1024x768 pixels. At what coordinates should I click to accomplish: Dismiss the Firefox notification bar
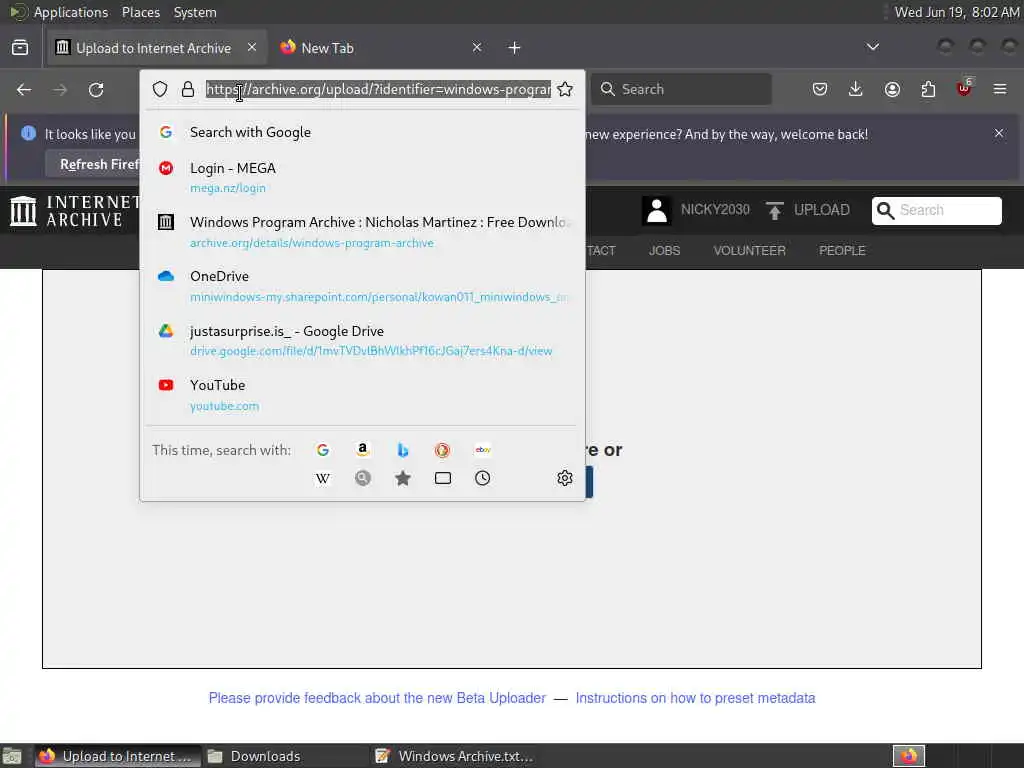999,133
